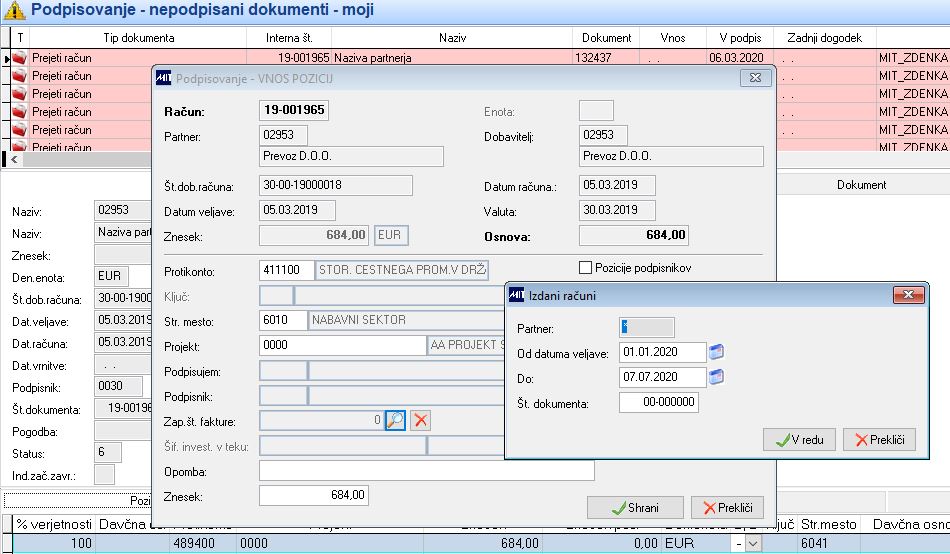
Task: Click the V podpis column header
Action: click(740, 38)
